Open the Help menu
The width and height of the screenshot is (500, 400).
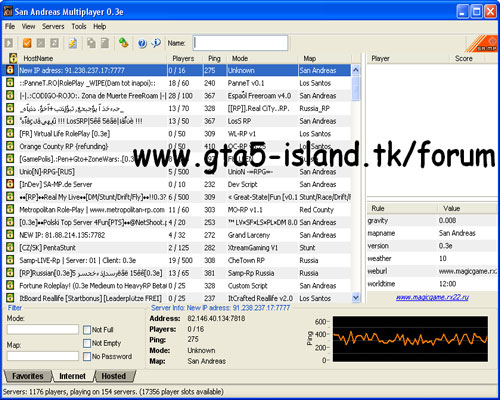pyautogui.click(x=100, y=26)
